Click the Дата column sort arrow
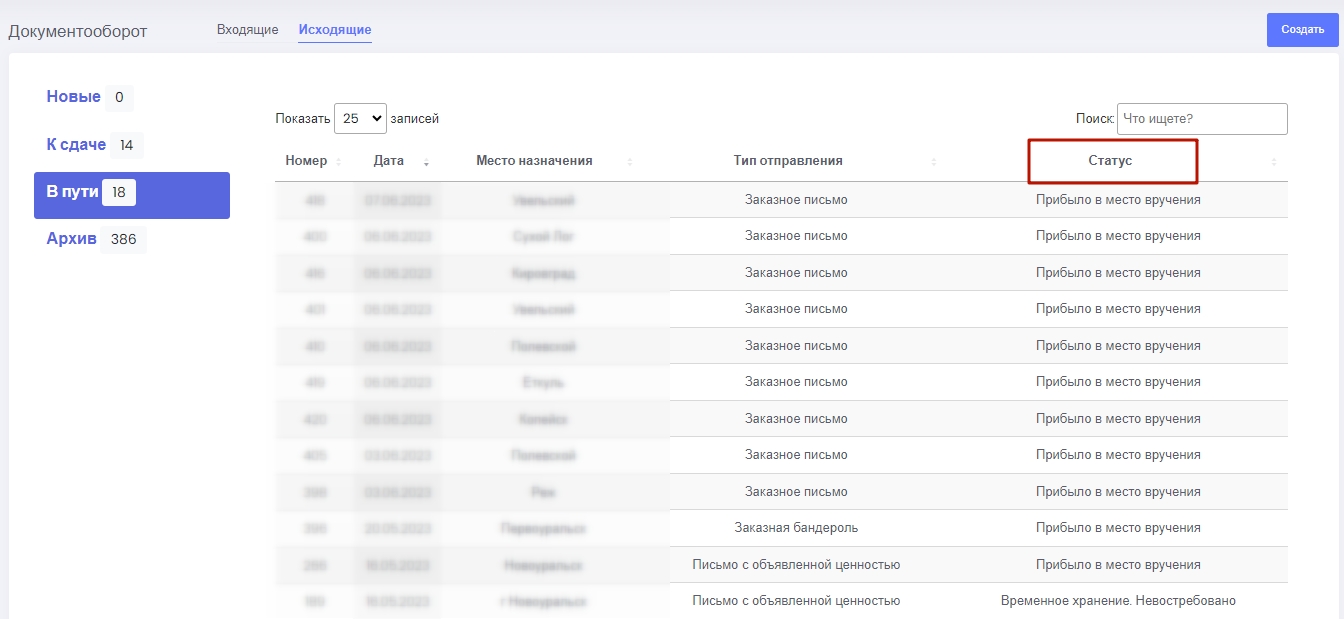Viewport: 1344px width, 619px height. [427, 162]
